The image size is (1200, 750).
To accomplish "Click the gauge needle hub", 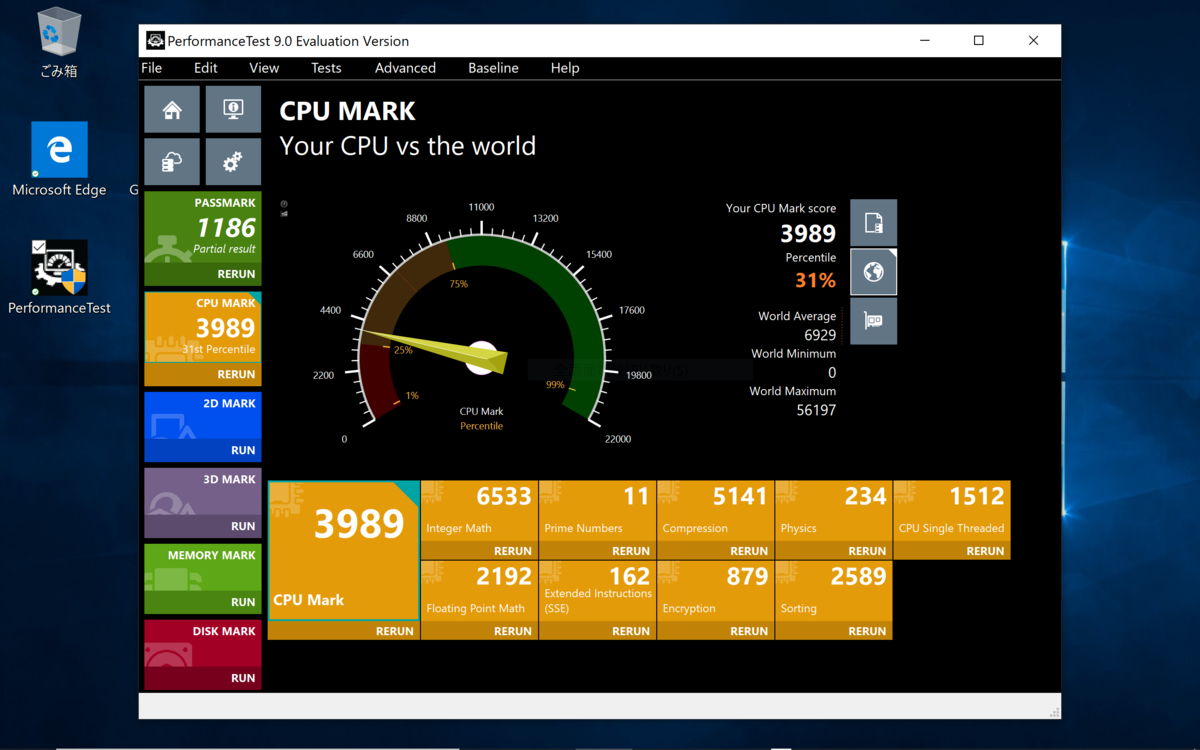I will coord(481,358).
